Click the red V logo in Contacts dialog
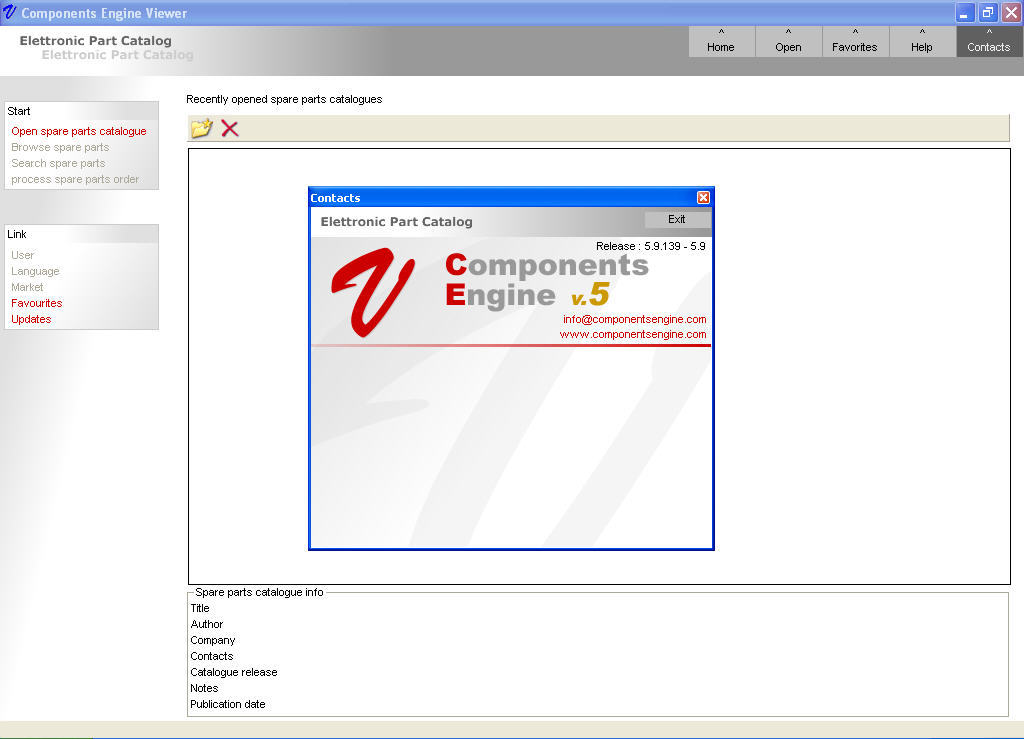 point(373,292)
